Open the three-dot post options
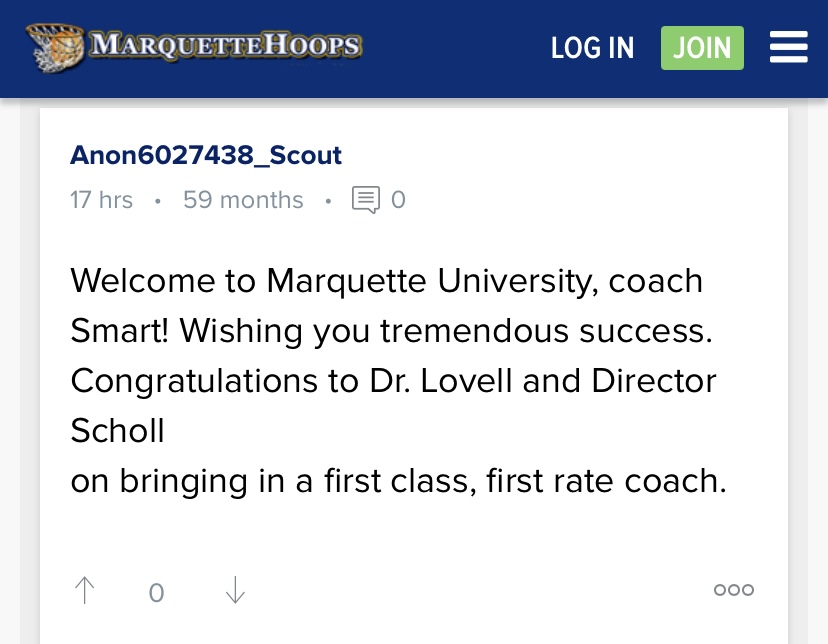 pyautogui.click(x=733, y=591)
